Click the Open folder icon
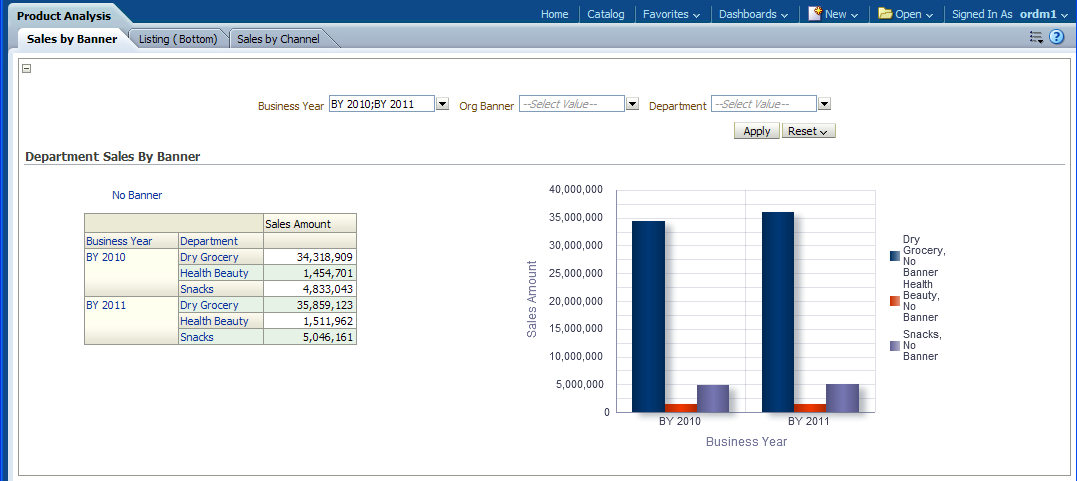 pyautogui.click(x=885, y=14)
